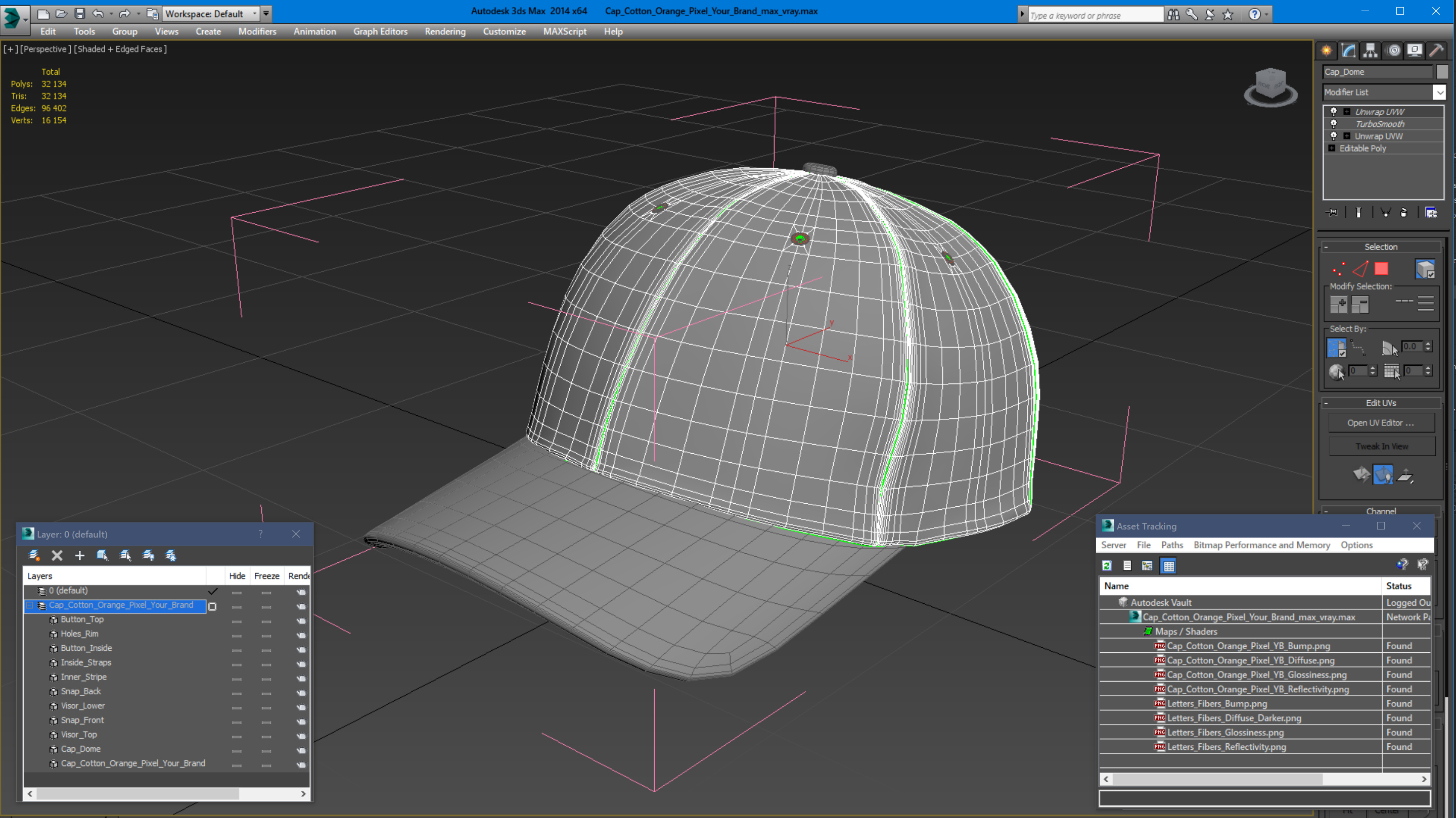Click the Rendering menu item
Viewport: 1456px width, 818px height.
coord(444,31)
